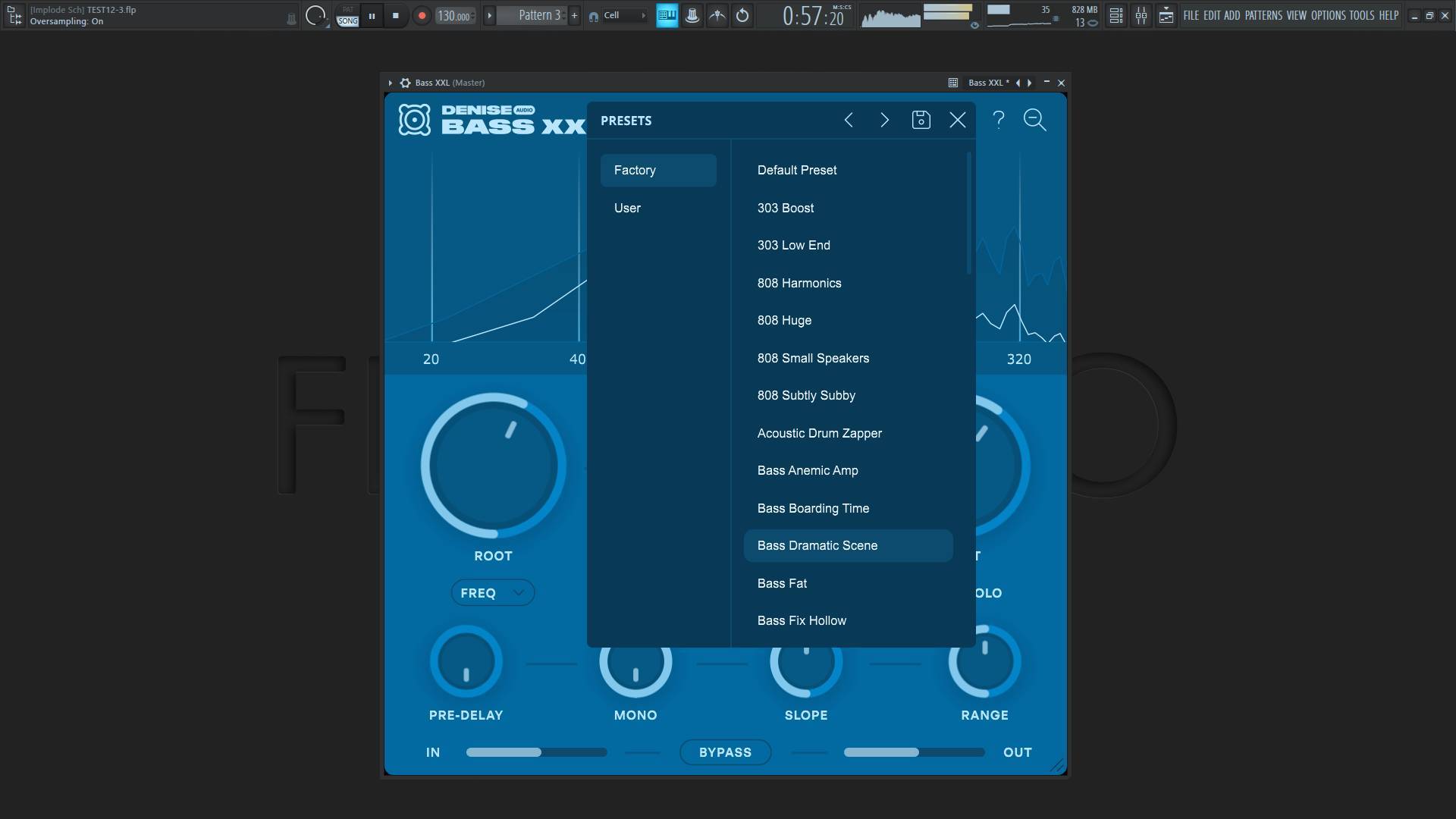The width and height of the screenshot is (1456, 819).
Task: Toggle typing keyboard to piano icon
Action: 667,15
